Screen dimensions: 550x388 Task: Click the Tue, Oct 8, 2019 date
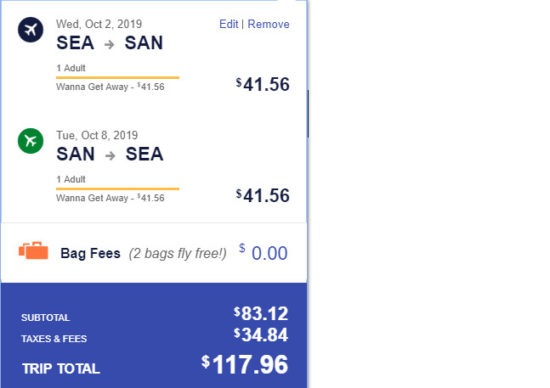tap(97, 135)
